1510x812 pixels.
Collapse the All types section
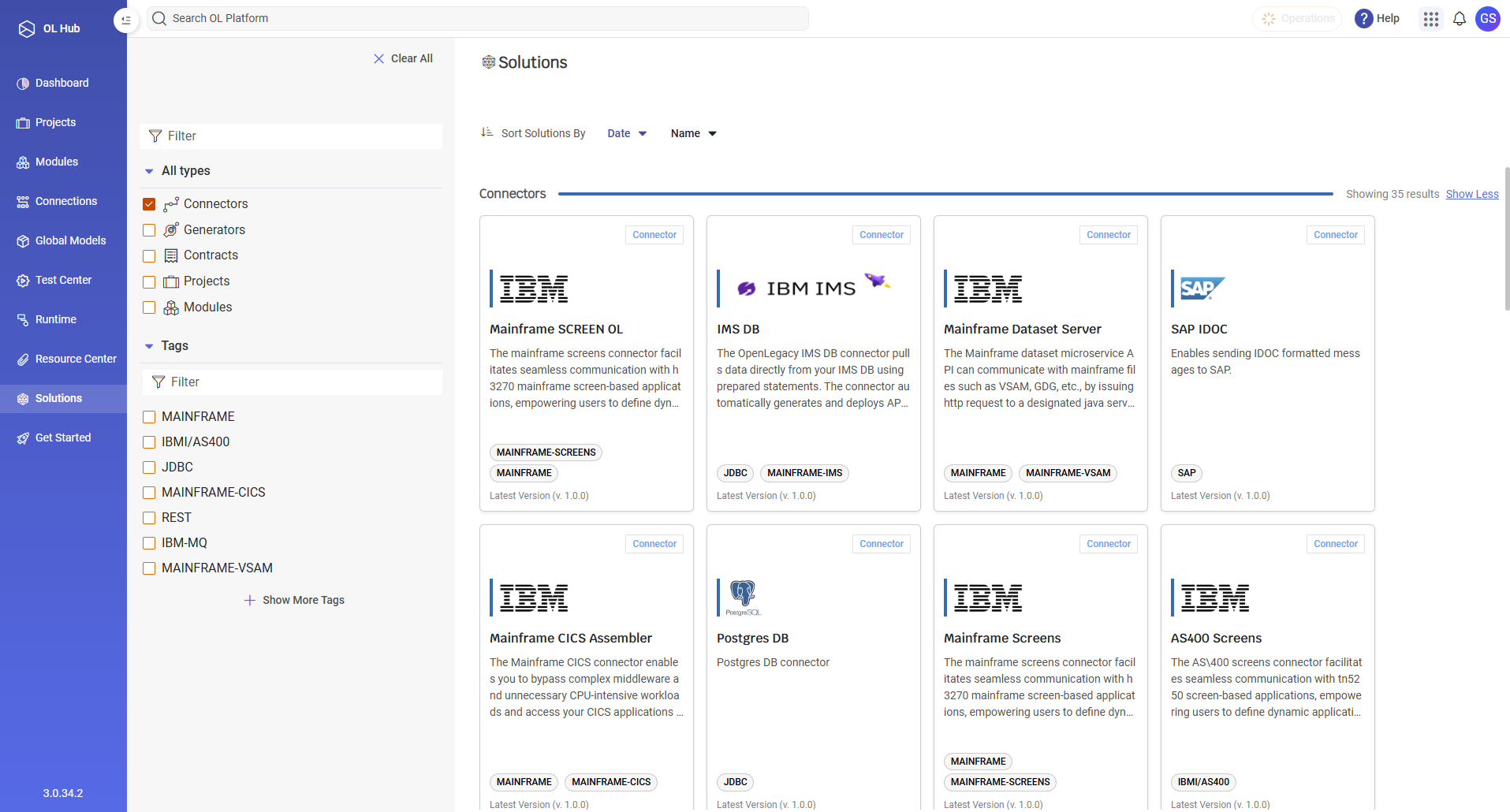(149, 171)
